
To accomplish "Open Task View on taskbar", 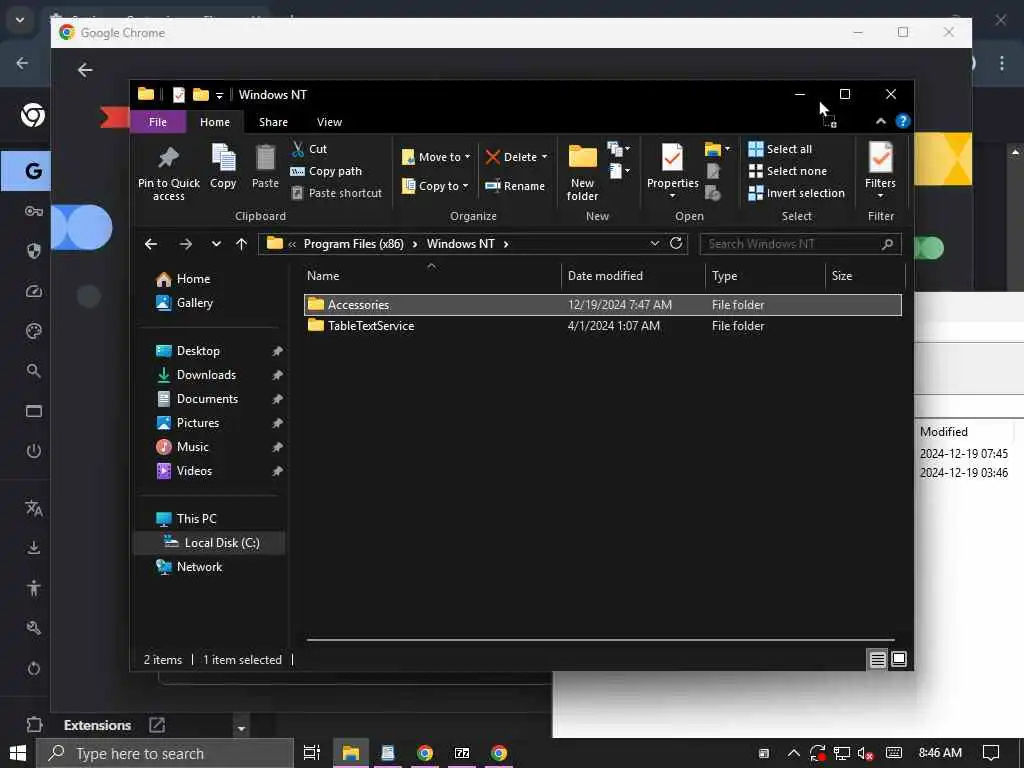I will click(x=312, y=753).
